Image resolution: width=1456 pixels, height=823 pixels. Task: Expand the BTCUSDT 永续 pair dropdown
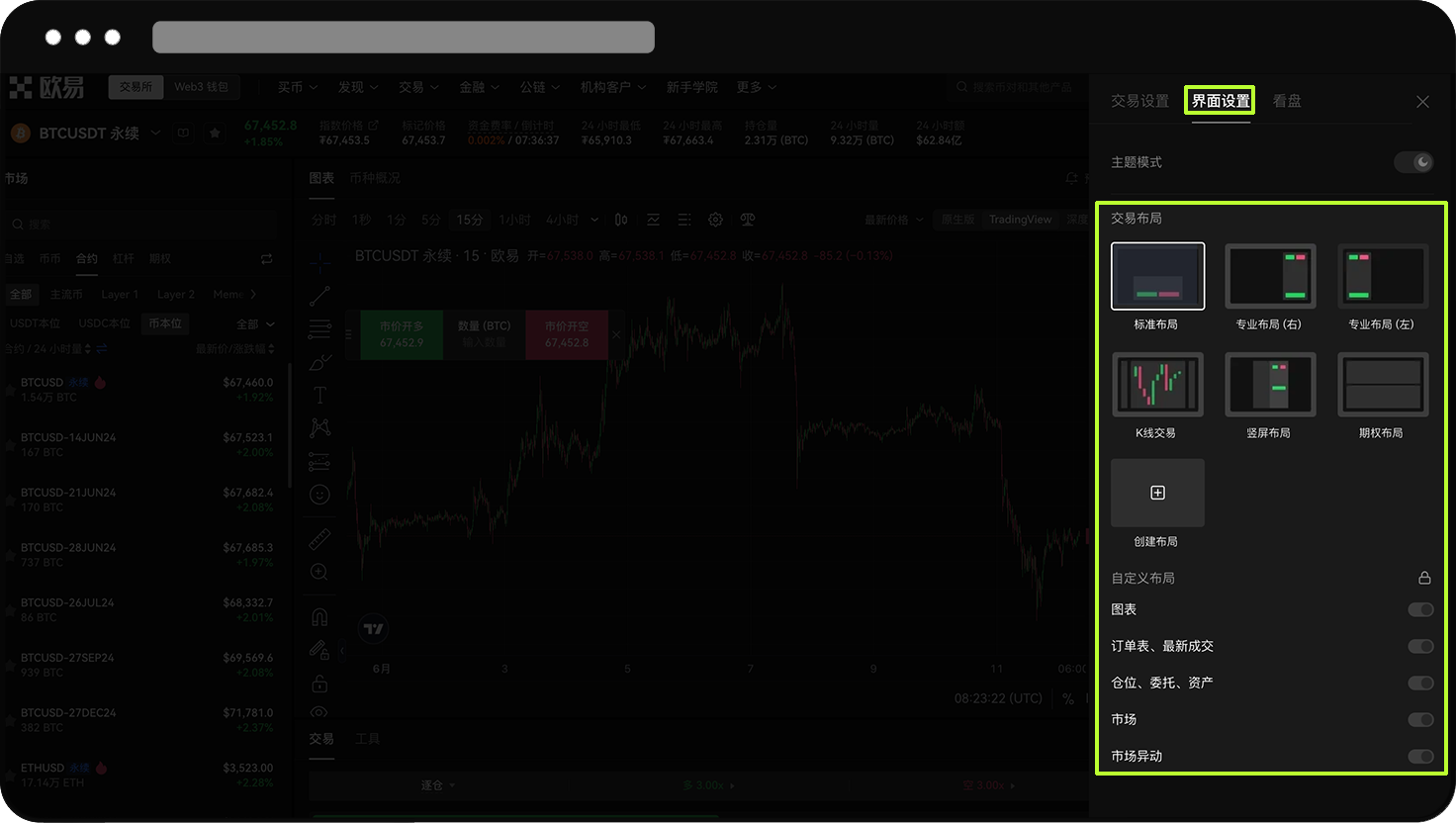pos(155,134)
